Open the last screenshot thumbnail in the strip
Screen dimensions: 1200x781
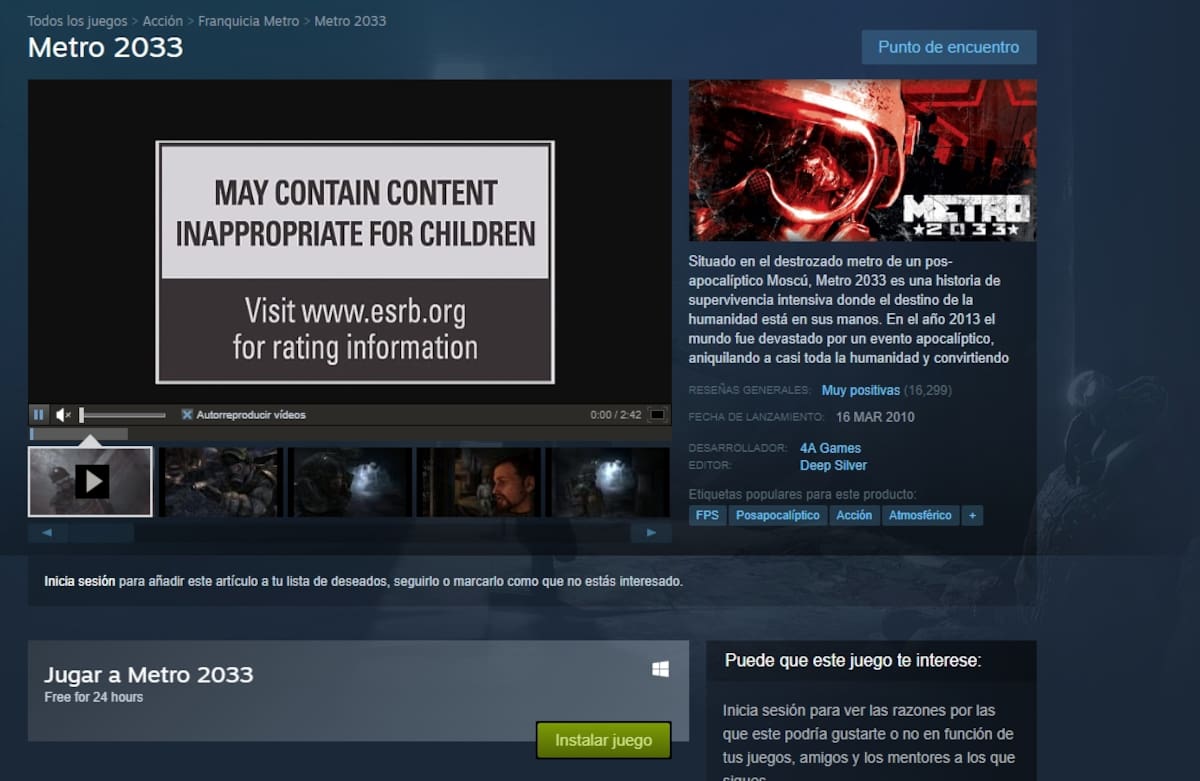coord(608,482)
